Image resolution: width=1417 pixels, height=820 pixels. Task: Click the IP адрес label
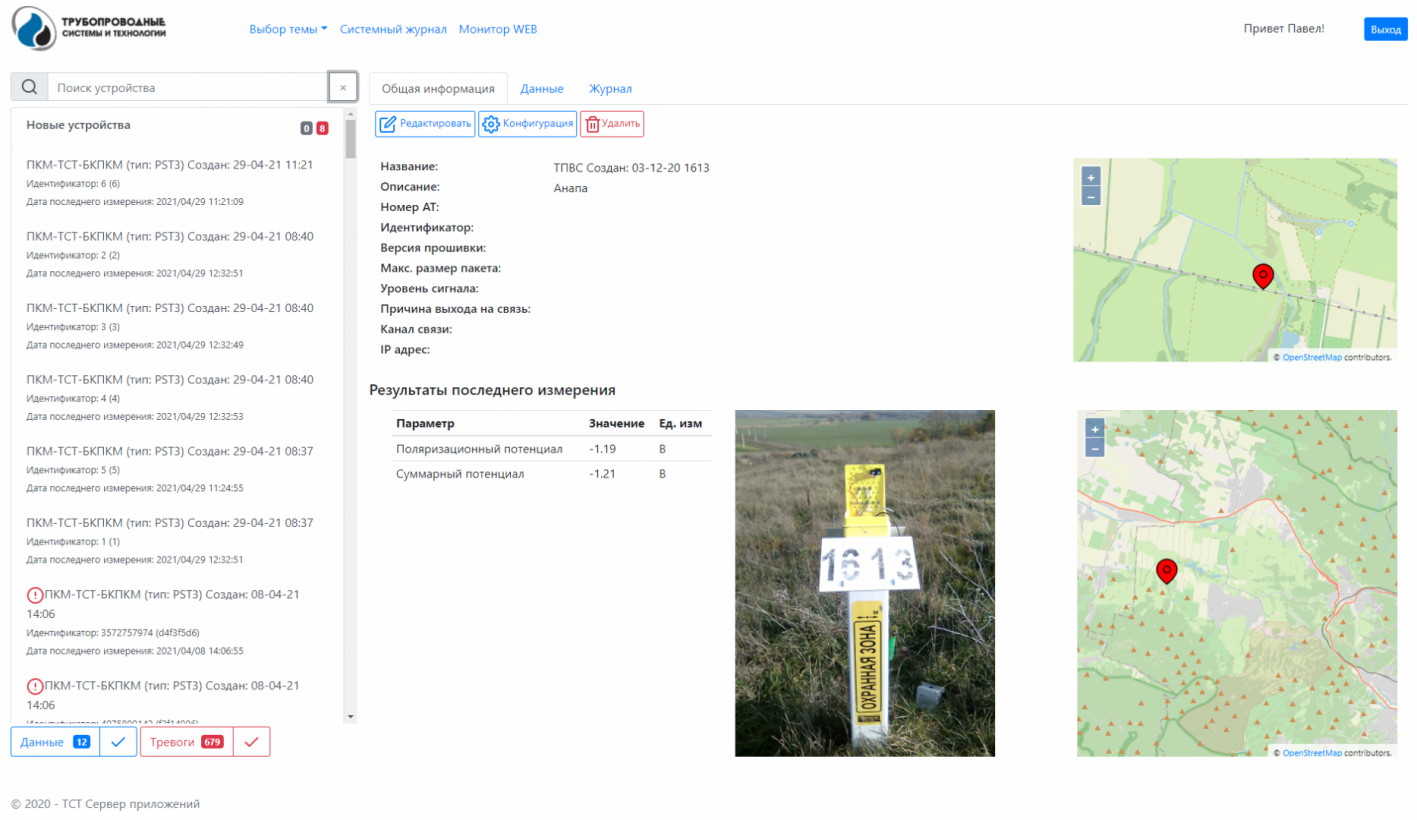405,350
